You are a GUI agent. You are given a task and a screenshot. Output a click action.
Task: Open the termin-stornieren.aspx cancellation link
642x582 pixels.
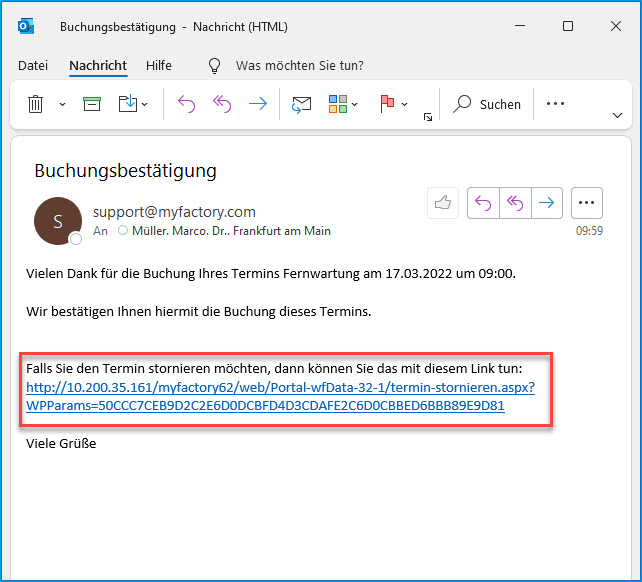pyautogui.click(x=280, y=396)
